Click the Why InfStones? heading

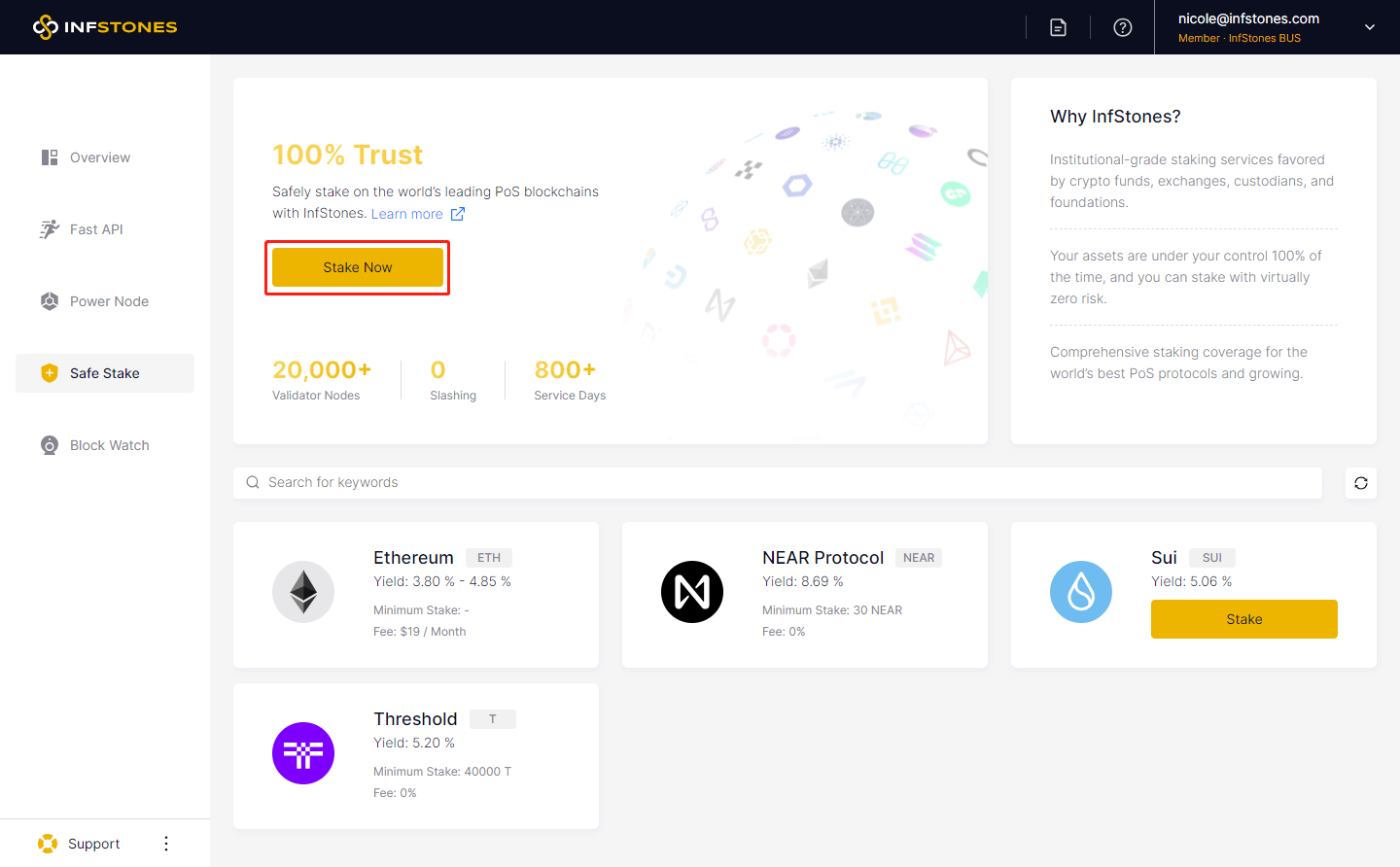[x=1115, y=117]
